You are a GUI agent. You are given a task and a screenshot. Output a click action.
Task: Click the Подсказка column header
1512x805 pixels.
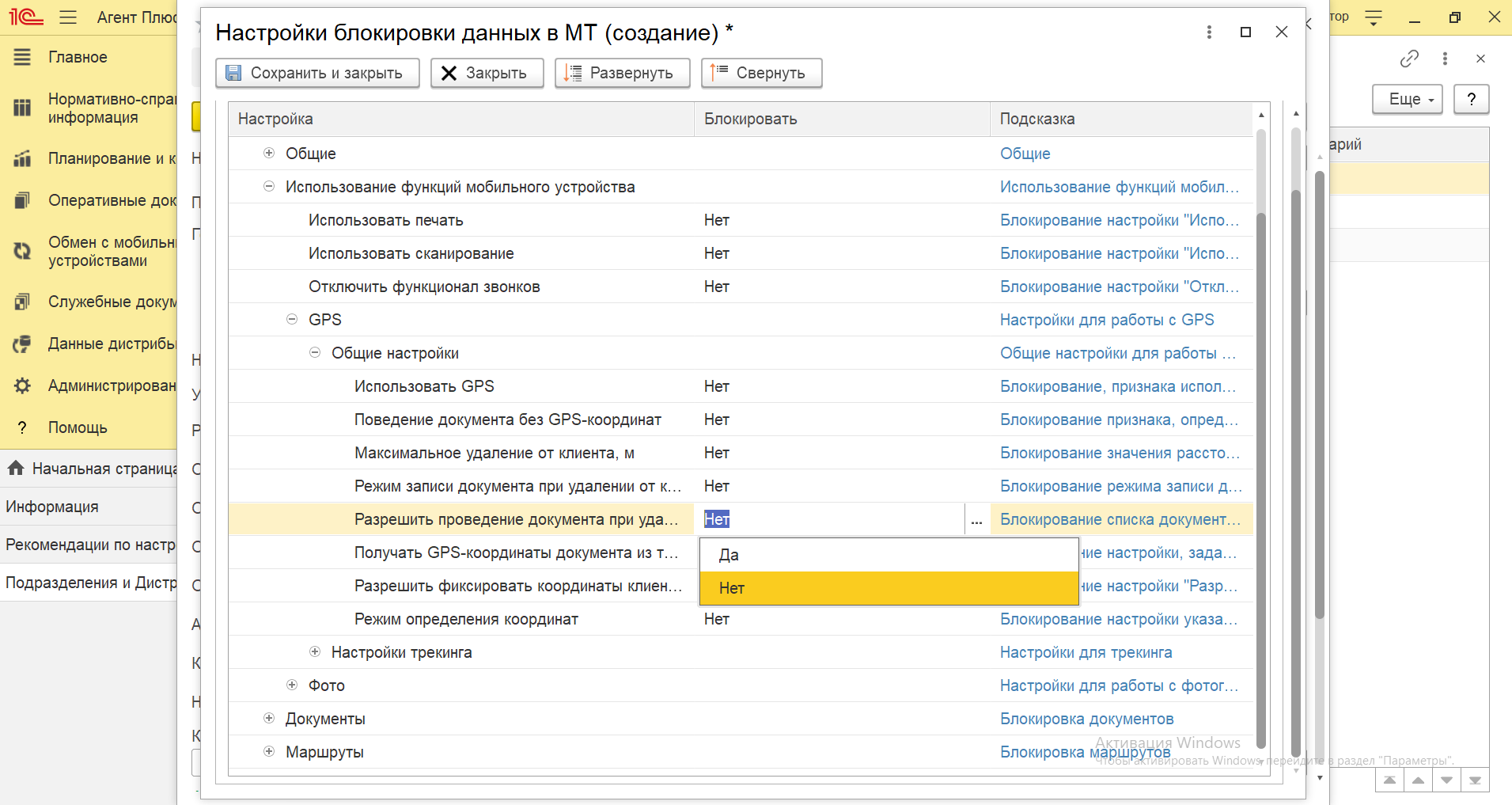[1121, 119]
